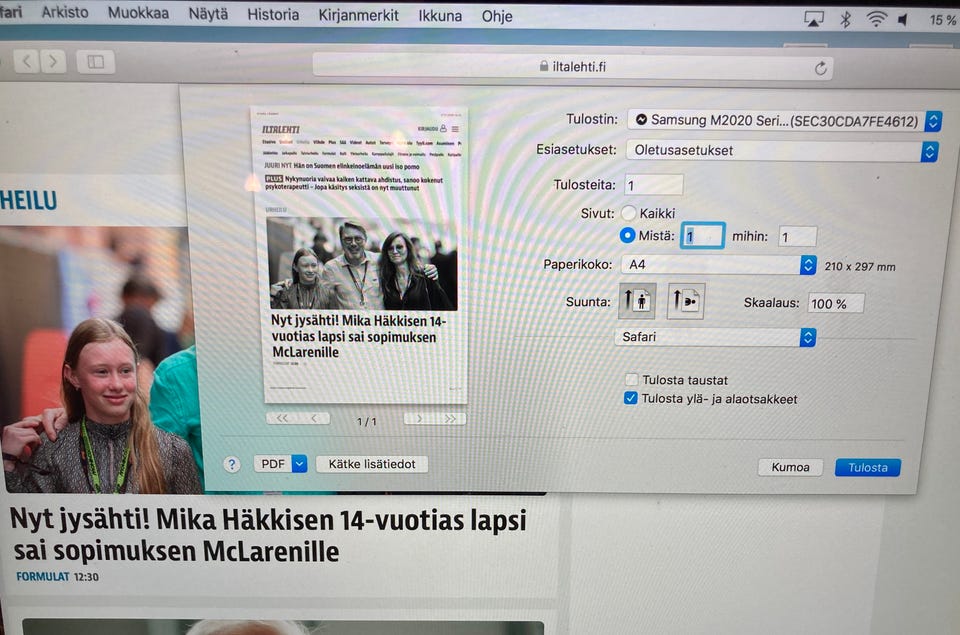Click the Safari back arrow button
The width and height of the screenshot is (960, 635).
pos(26,61)
